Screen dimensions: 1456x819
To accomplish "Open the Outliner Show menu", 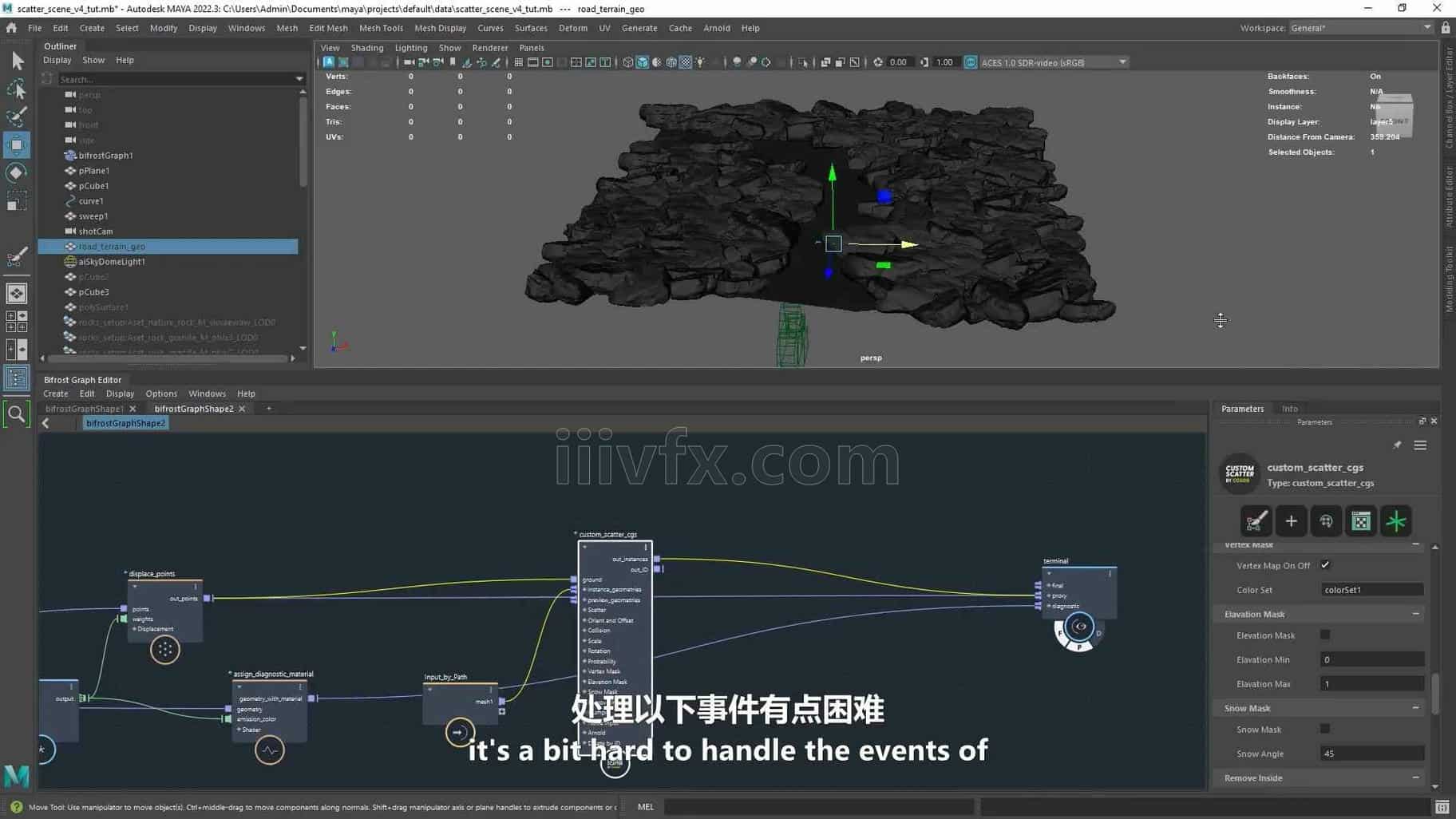I will click(x=93, y=60).
